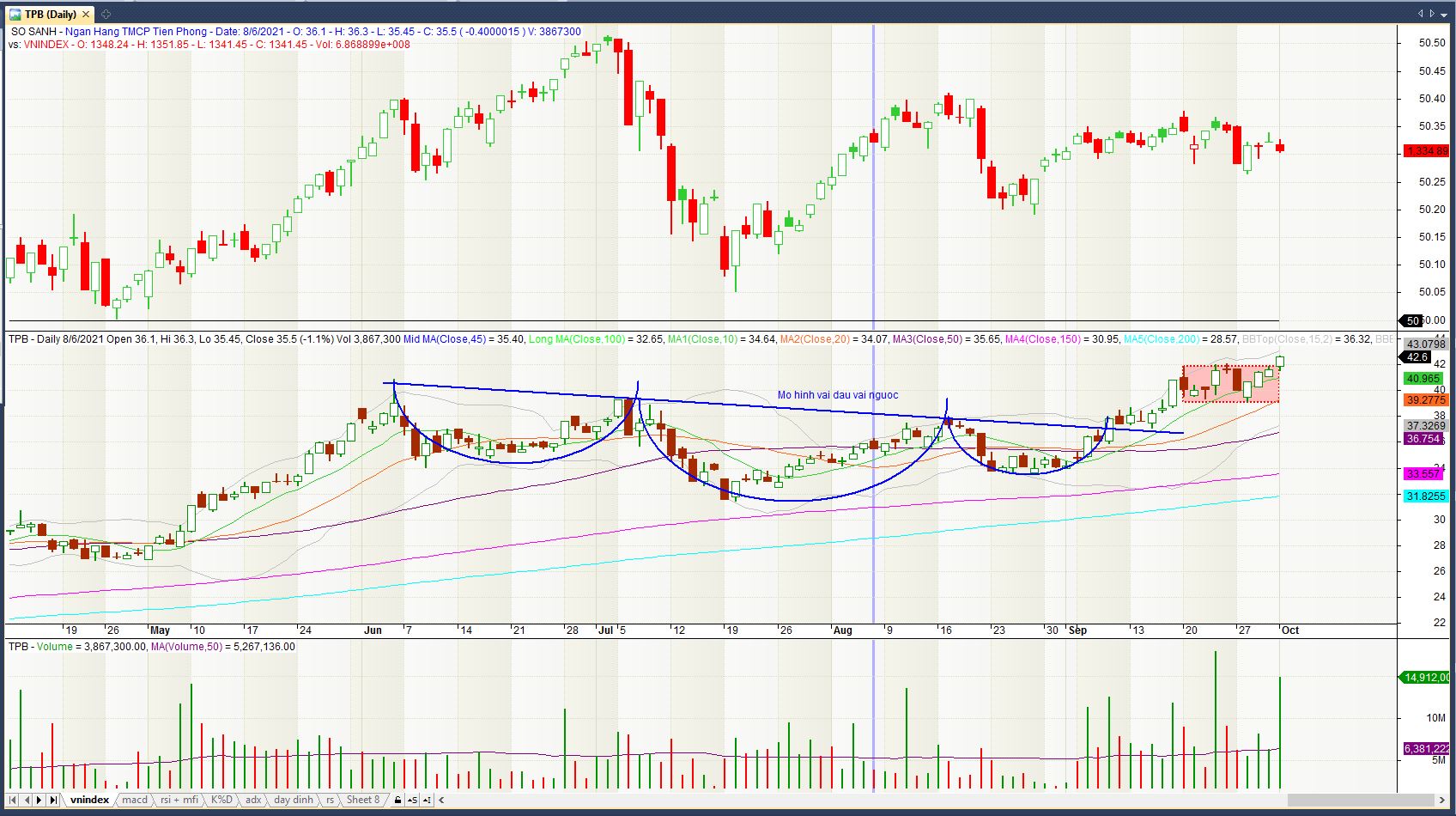Go to the previous chart sheet
1456x816 pixels.
pos(26,800)
